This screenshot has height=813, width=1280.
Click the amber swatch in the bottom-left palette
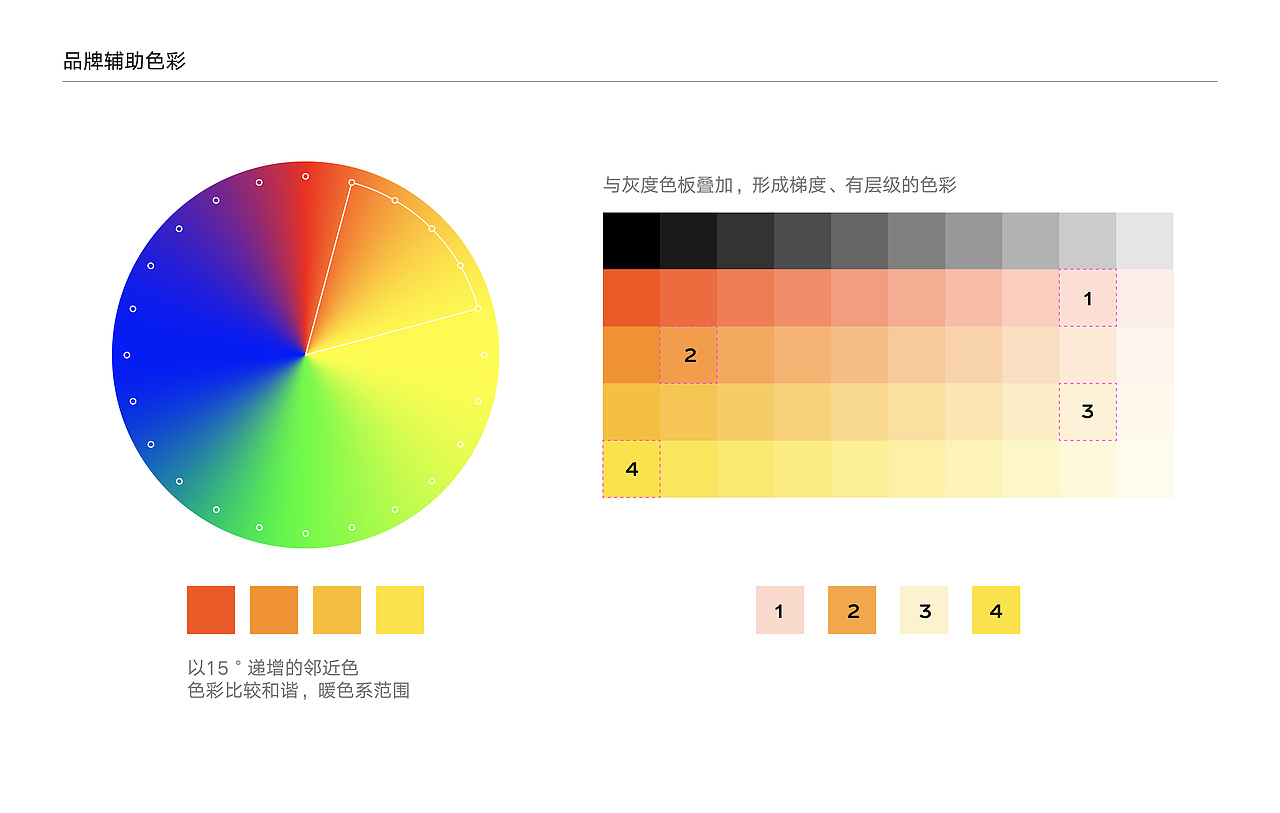point(337,608)
